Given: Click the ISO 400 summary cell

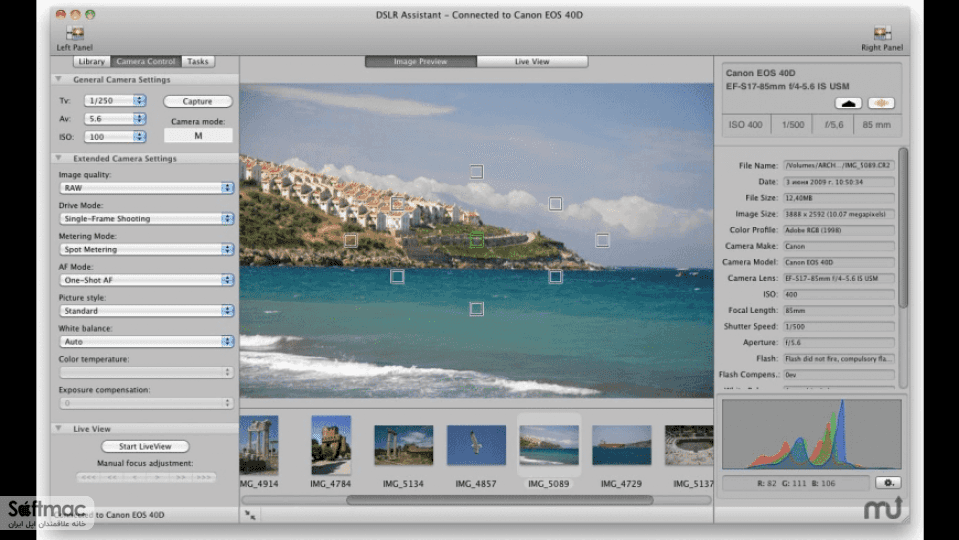Looking at the screenshot, I should tap(746, 125).
